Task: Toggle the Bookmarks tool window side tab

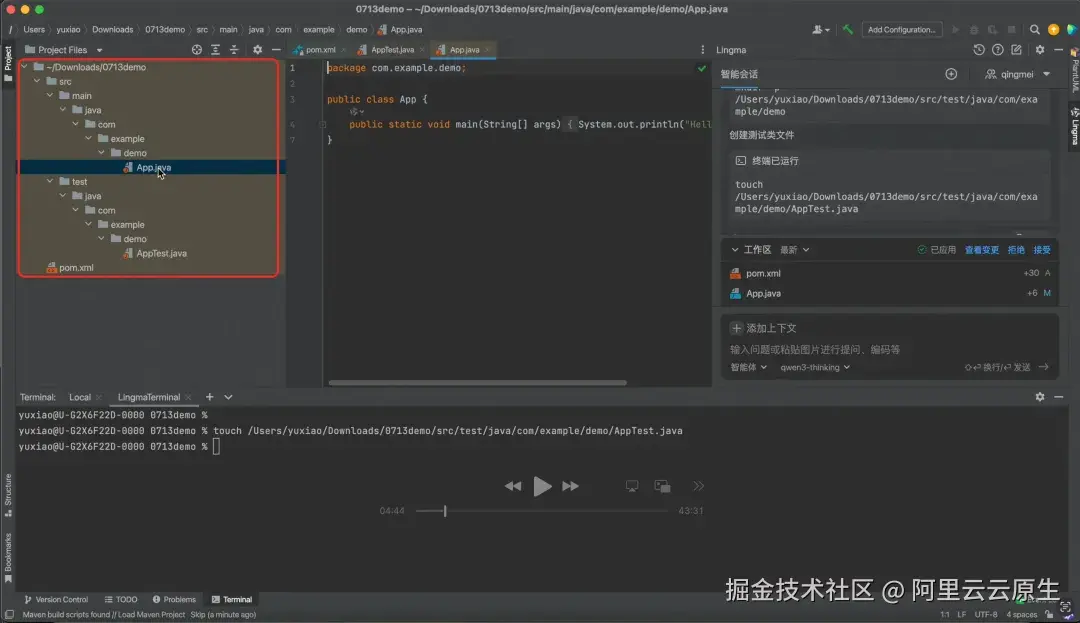Action: click(8, 558)
